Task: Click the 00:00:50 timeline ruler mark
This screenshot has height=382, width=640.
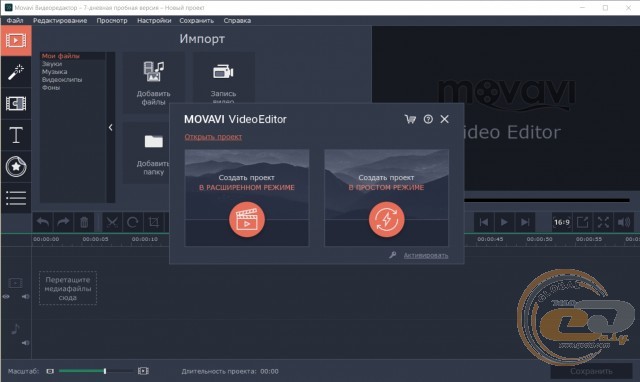Action: pos(540,239)
